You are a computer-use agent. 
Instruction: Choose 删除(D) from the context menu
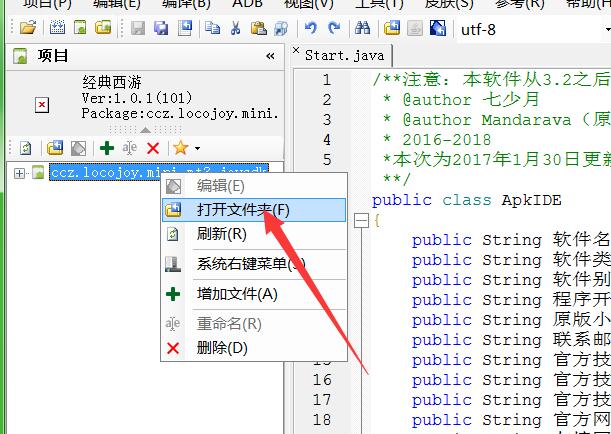click(222, 348)
